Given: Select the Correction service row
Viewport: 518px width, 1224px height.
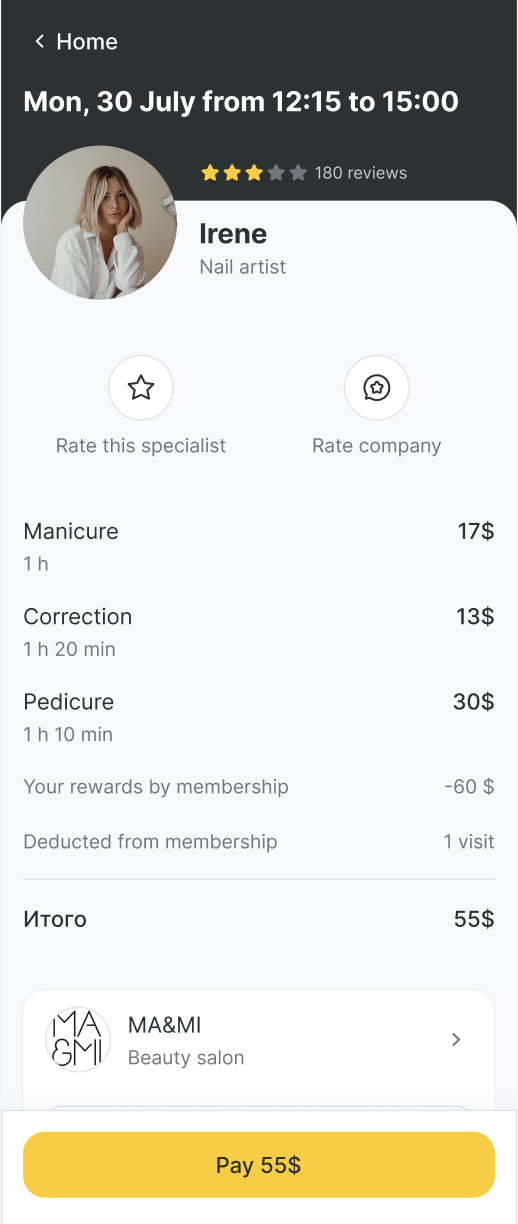Looking at the screenshot, I should [259, 631].
